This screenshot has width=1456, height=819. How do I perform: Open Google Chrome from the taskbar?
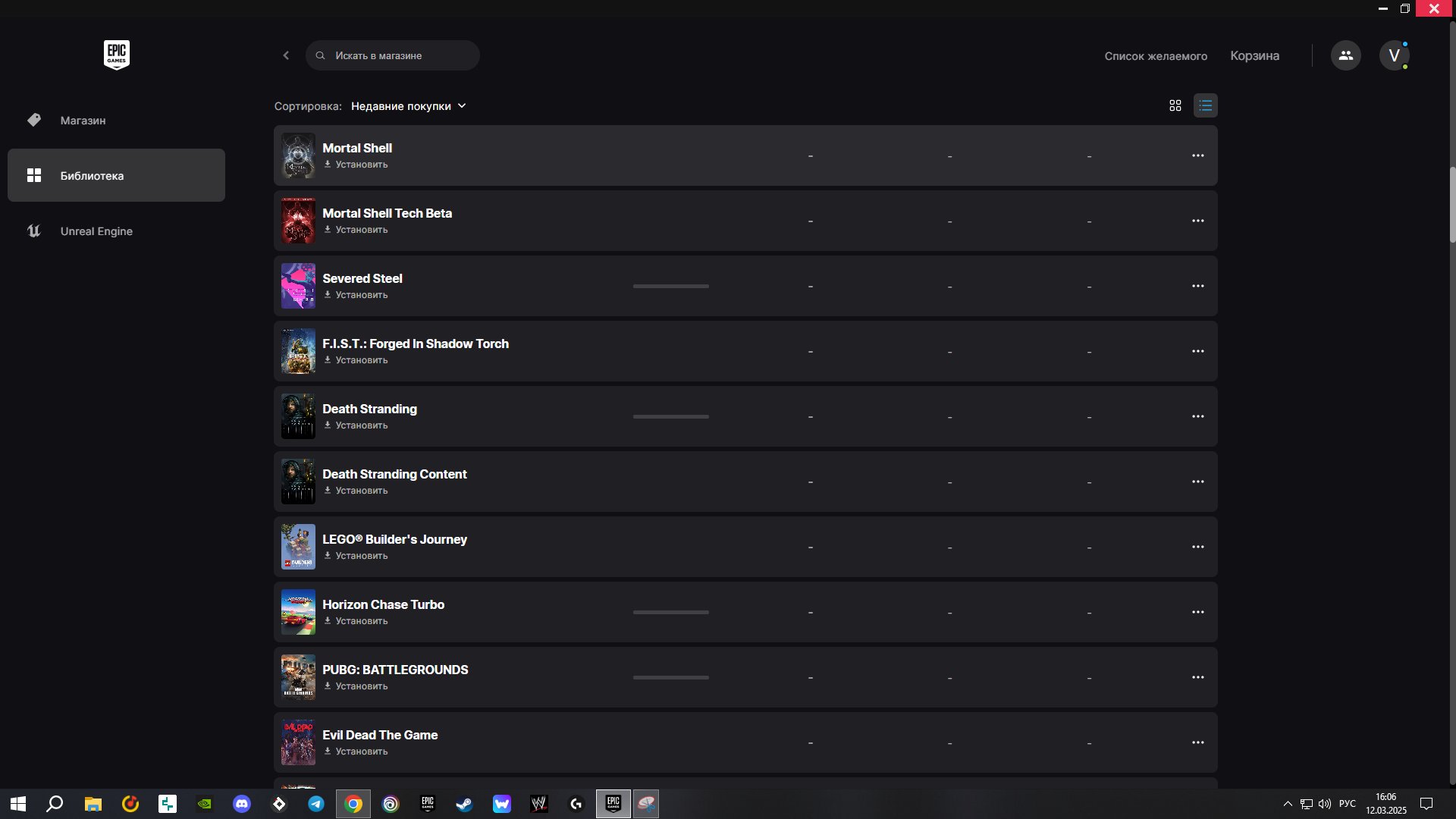pos(353,804)
